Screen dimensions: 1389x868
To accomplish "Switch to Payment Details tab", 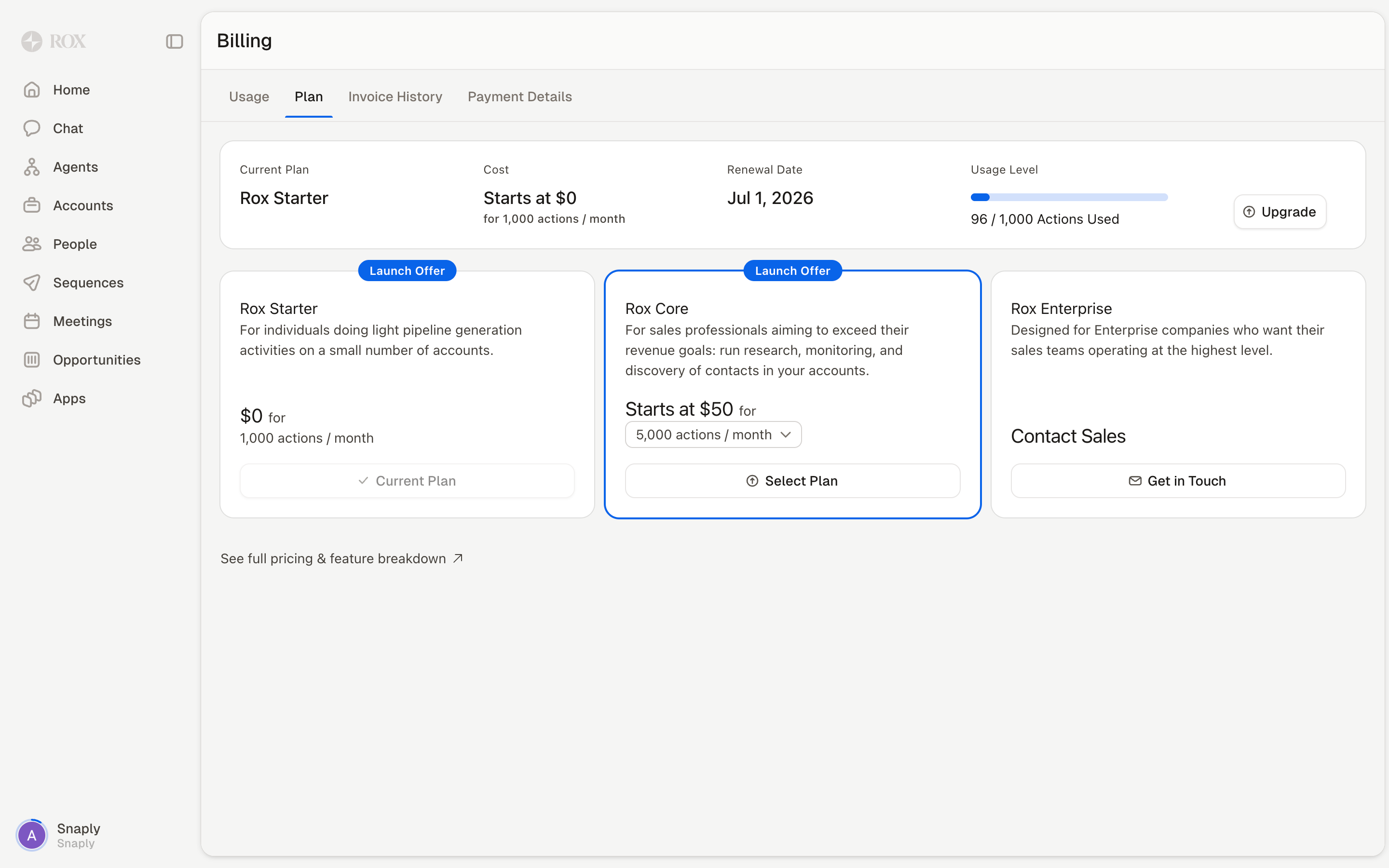I will (519, 96).
